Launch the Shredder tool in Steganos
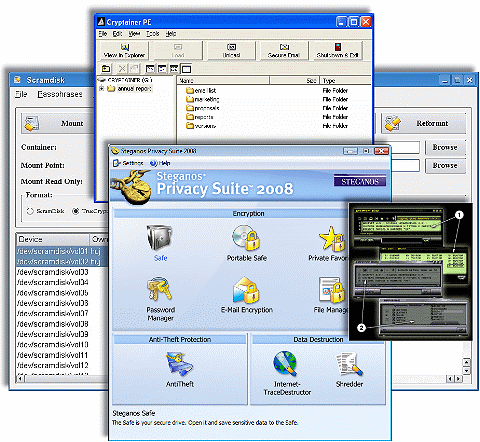This screenshot has height=442, width=480. (349, 369)
